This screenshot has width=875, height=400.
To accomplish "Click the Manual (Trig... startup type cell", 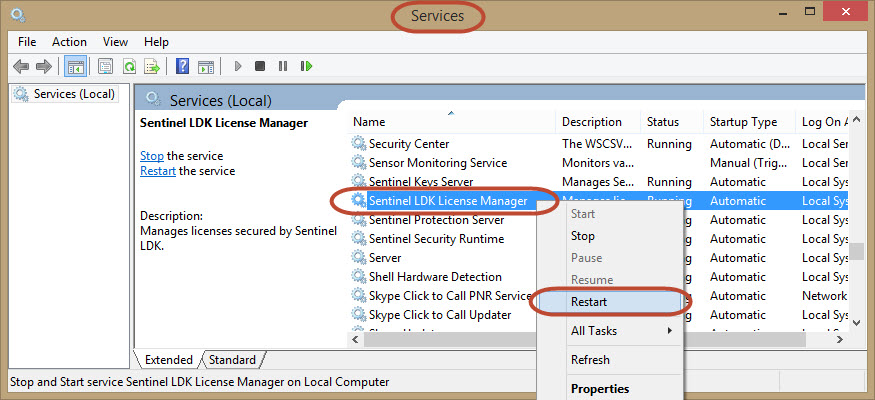I will pyautogui.click(x=749, y=163).
